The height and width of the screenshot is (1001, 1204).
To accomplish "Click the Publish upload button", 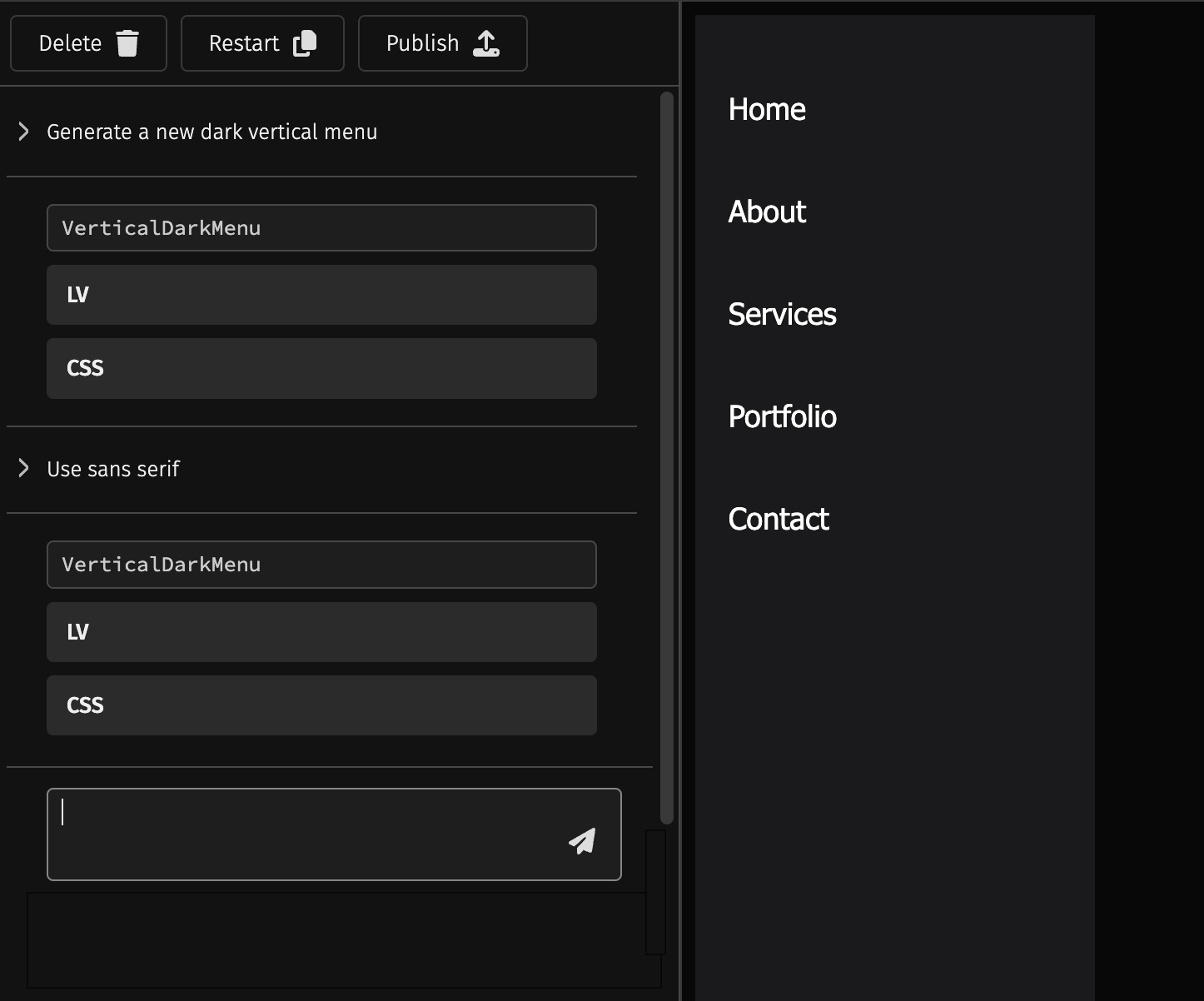I will (x=442, y=43).
